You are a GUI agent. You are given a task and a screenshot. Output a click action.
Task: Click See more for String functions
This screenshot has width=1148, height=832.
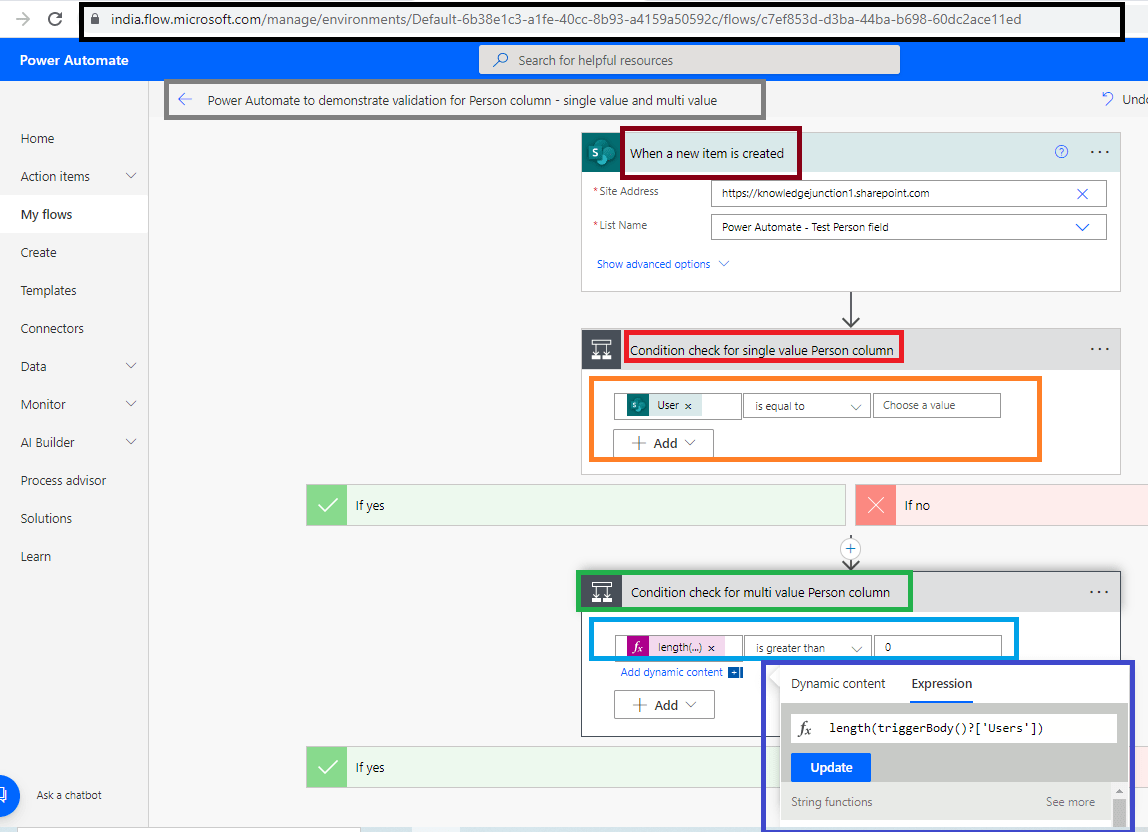click(1070, 802)
